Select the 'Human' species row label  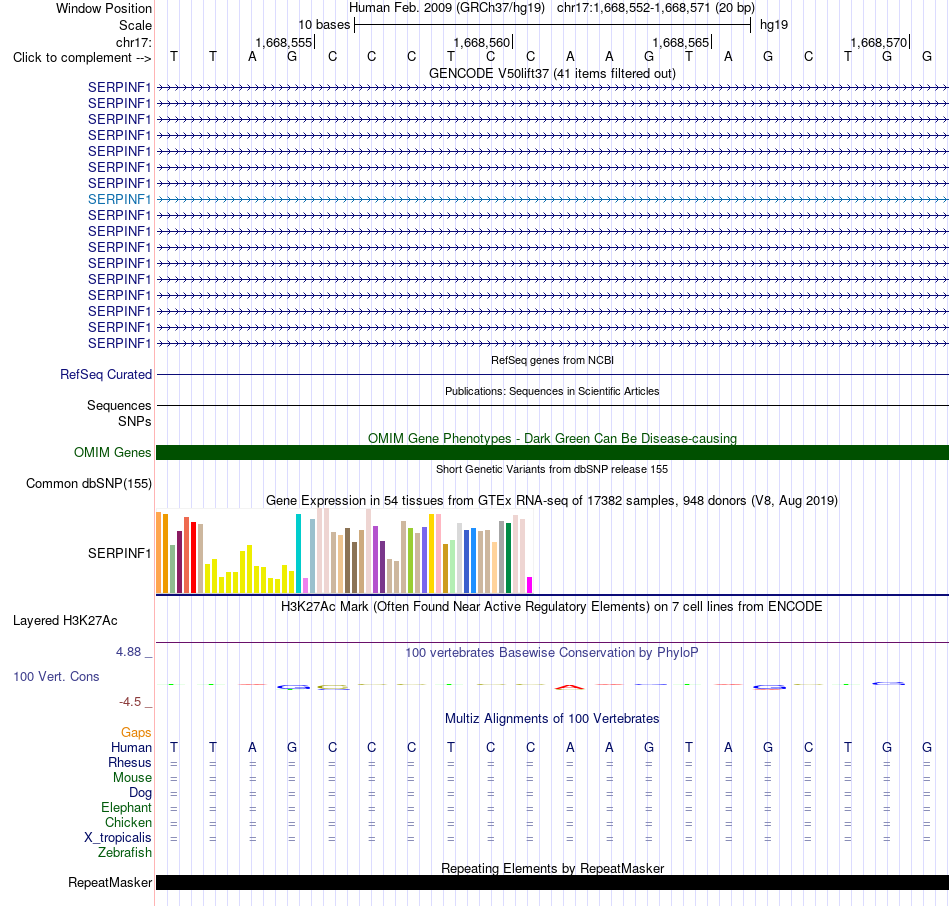click(131, 748)
